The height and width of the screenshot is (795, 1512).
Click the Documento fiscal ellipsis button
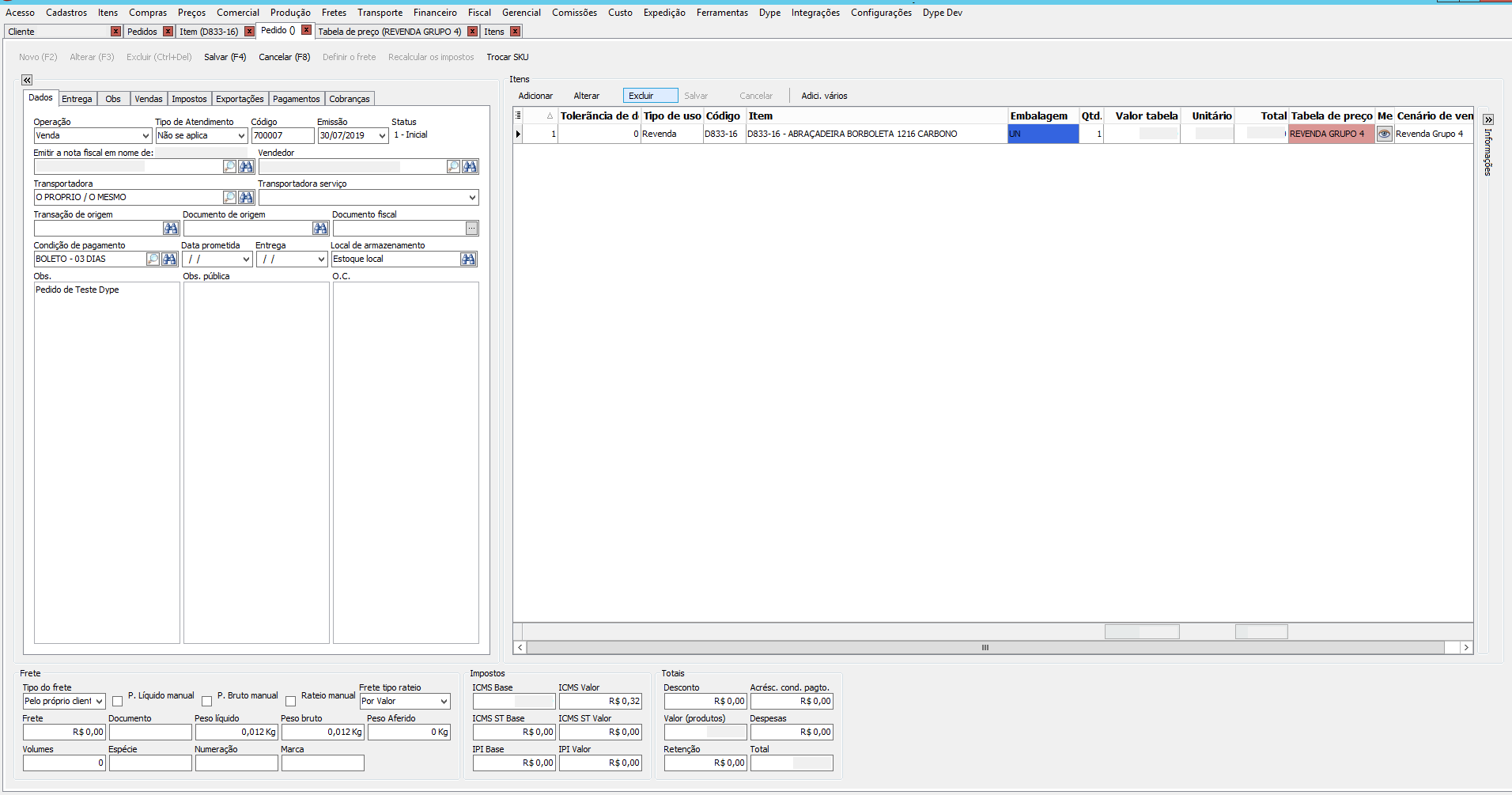[471, 229]
